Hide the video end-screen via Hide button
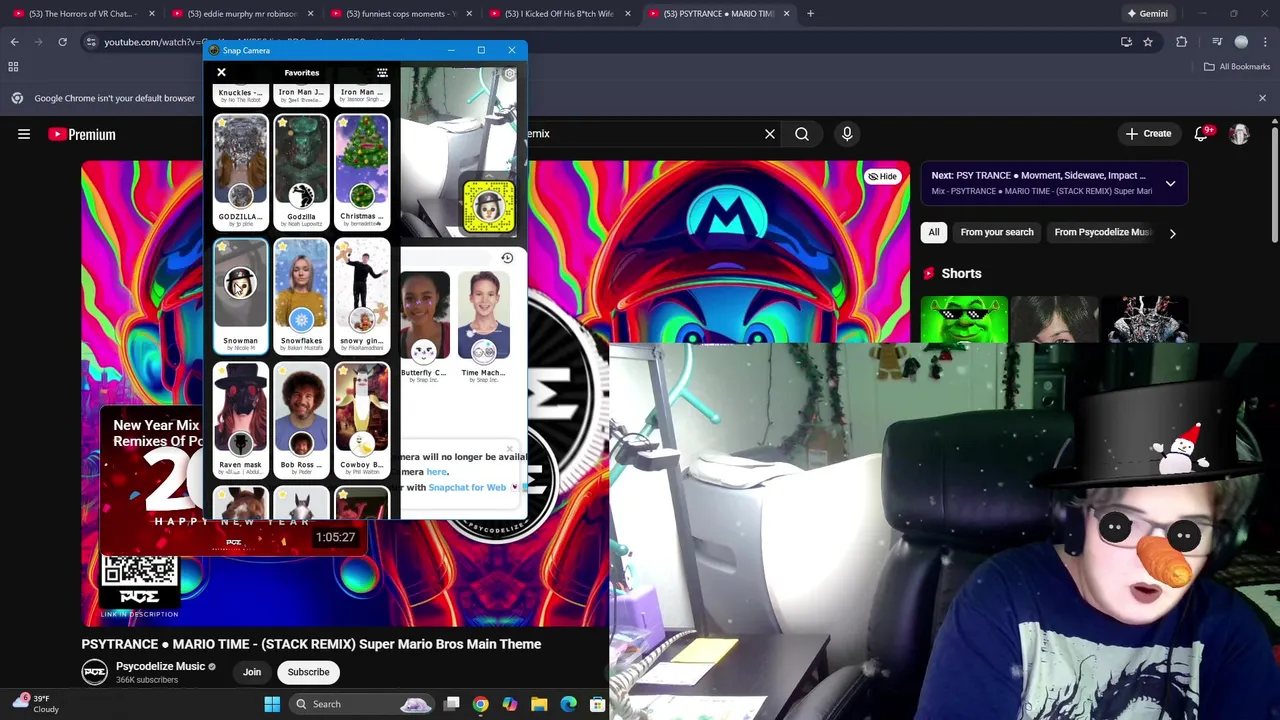The width and height of the screenshot is (1280, 720). [882, 176]
